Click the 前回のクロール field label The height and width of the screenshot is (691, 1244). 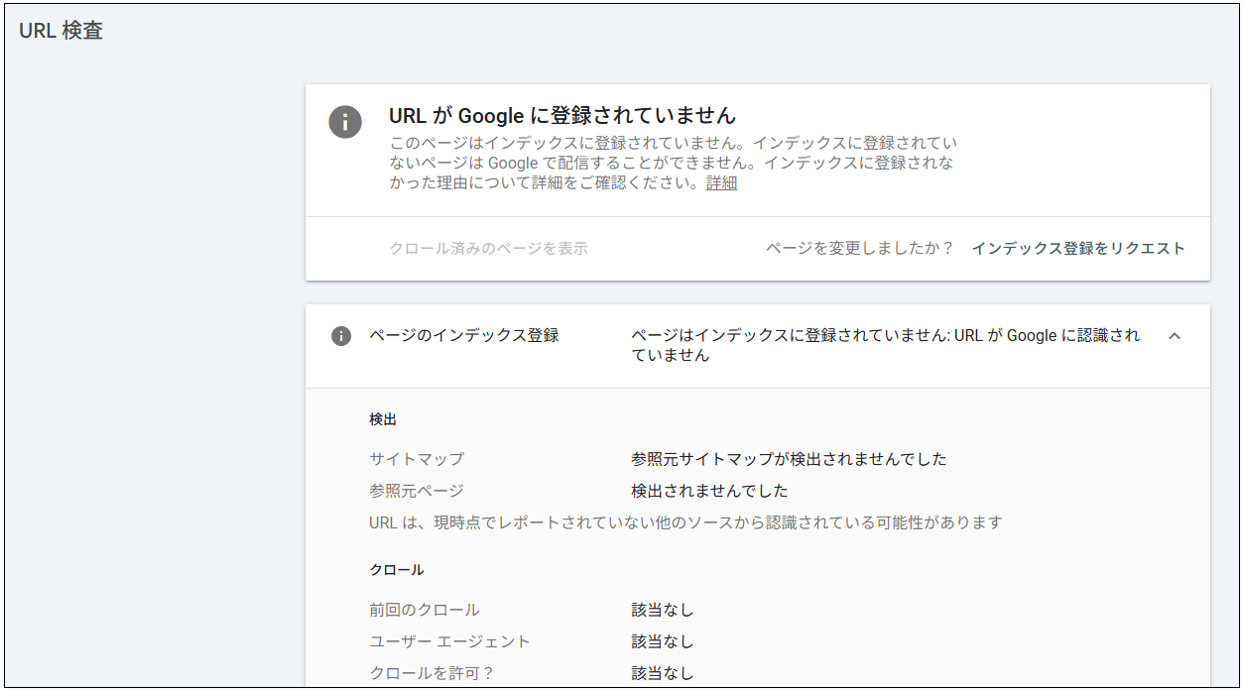pos(424,610)
